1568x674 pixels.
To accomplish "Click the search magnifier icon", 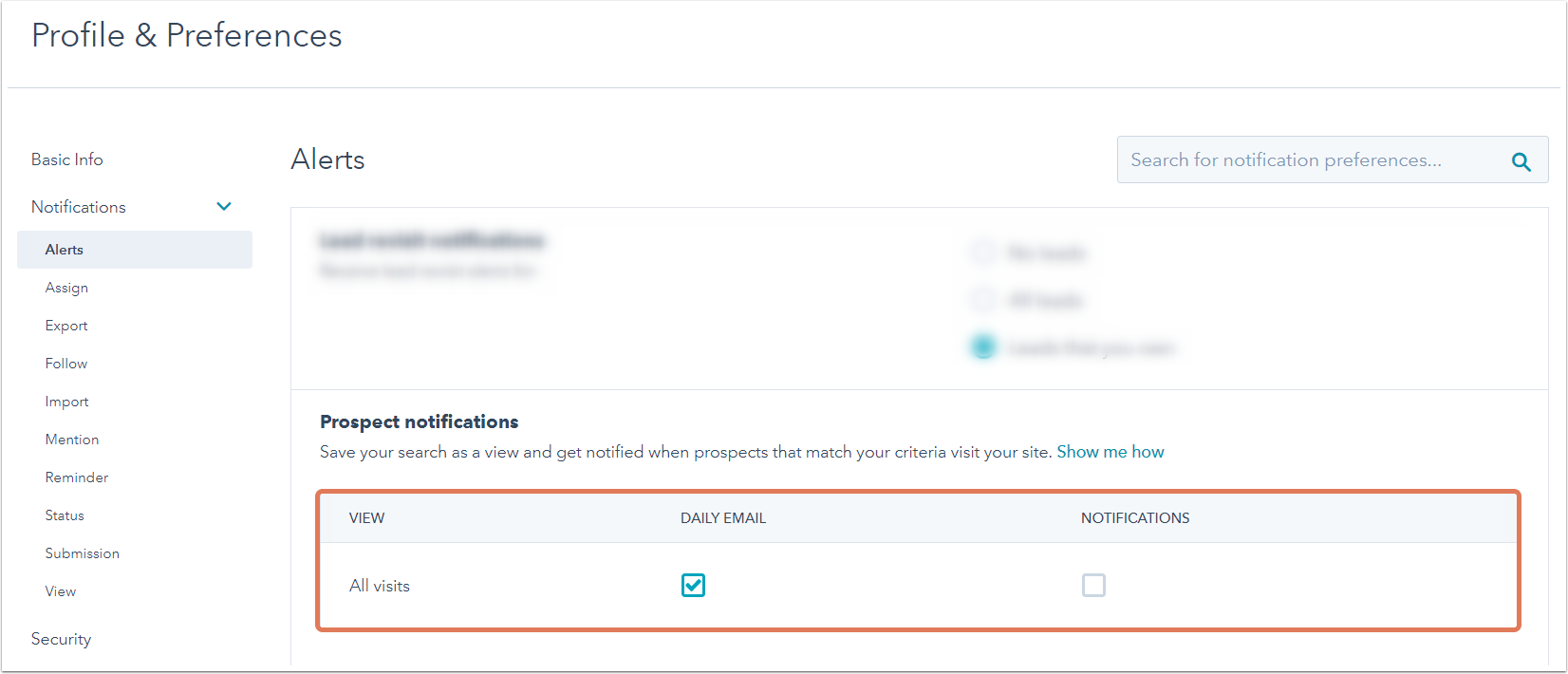I will pos(1521,161).
